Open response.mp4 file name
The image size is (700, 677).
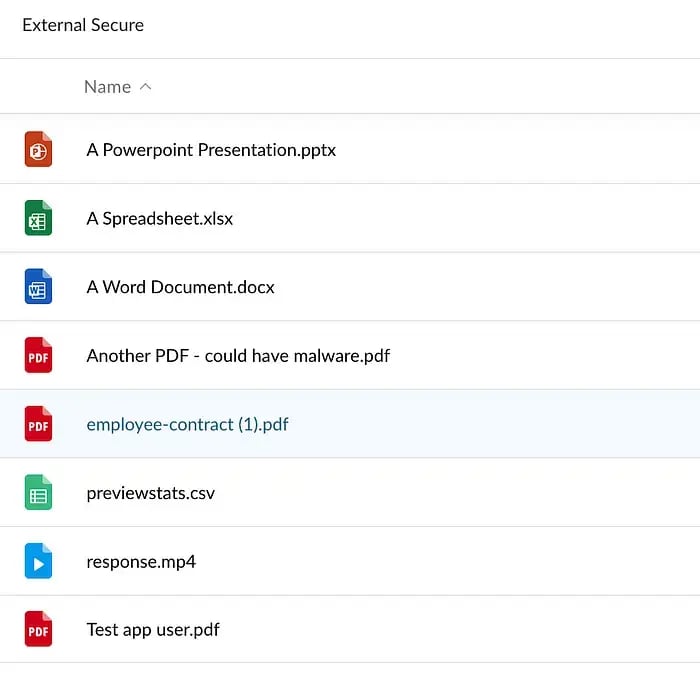coord(141,562)
